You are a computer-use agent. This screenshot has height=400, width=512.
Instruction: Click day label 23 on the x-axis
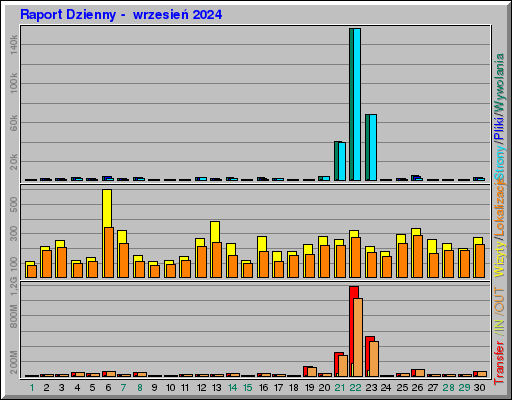click(371, 388)
